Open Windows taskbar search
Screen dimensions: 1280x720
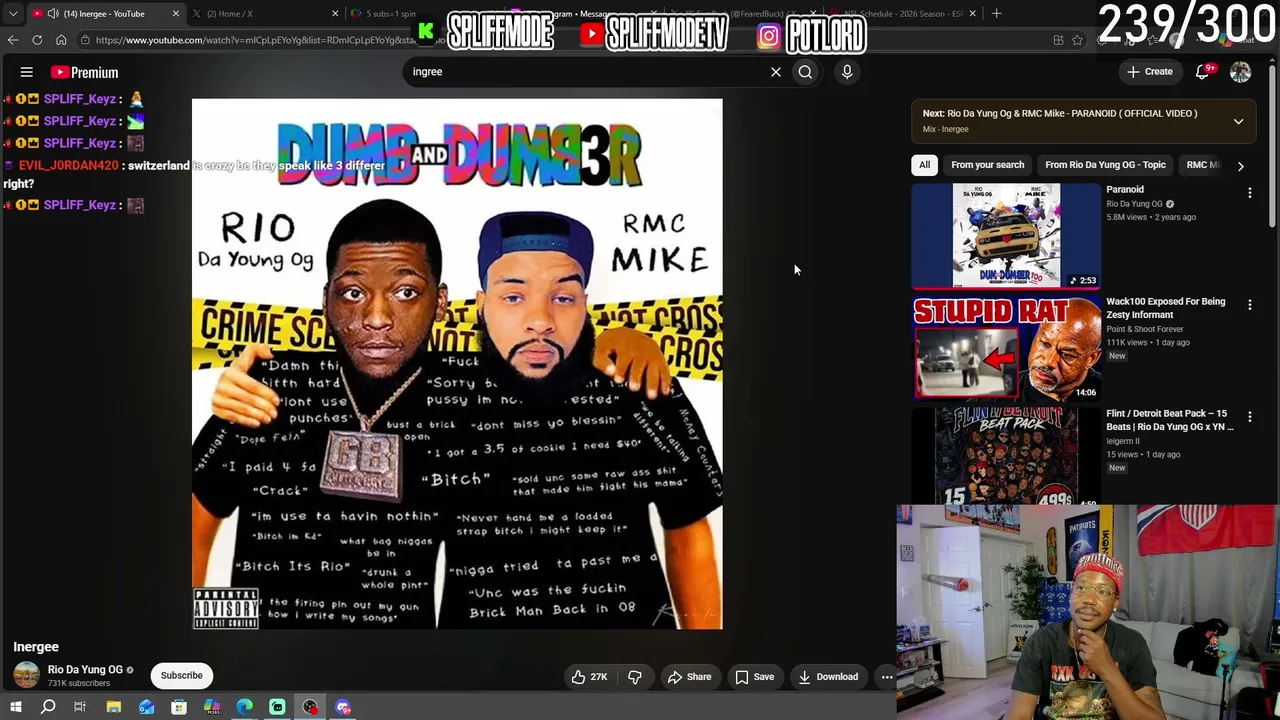(48, 708)
